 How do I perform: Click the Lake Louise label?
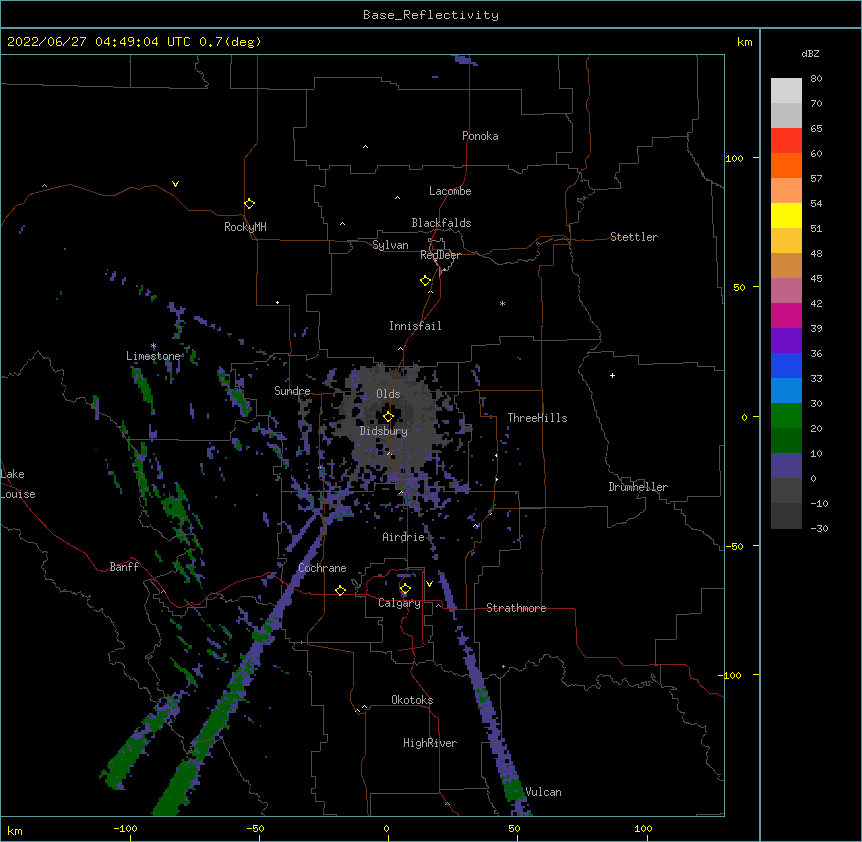(x=18, y=484)
